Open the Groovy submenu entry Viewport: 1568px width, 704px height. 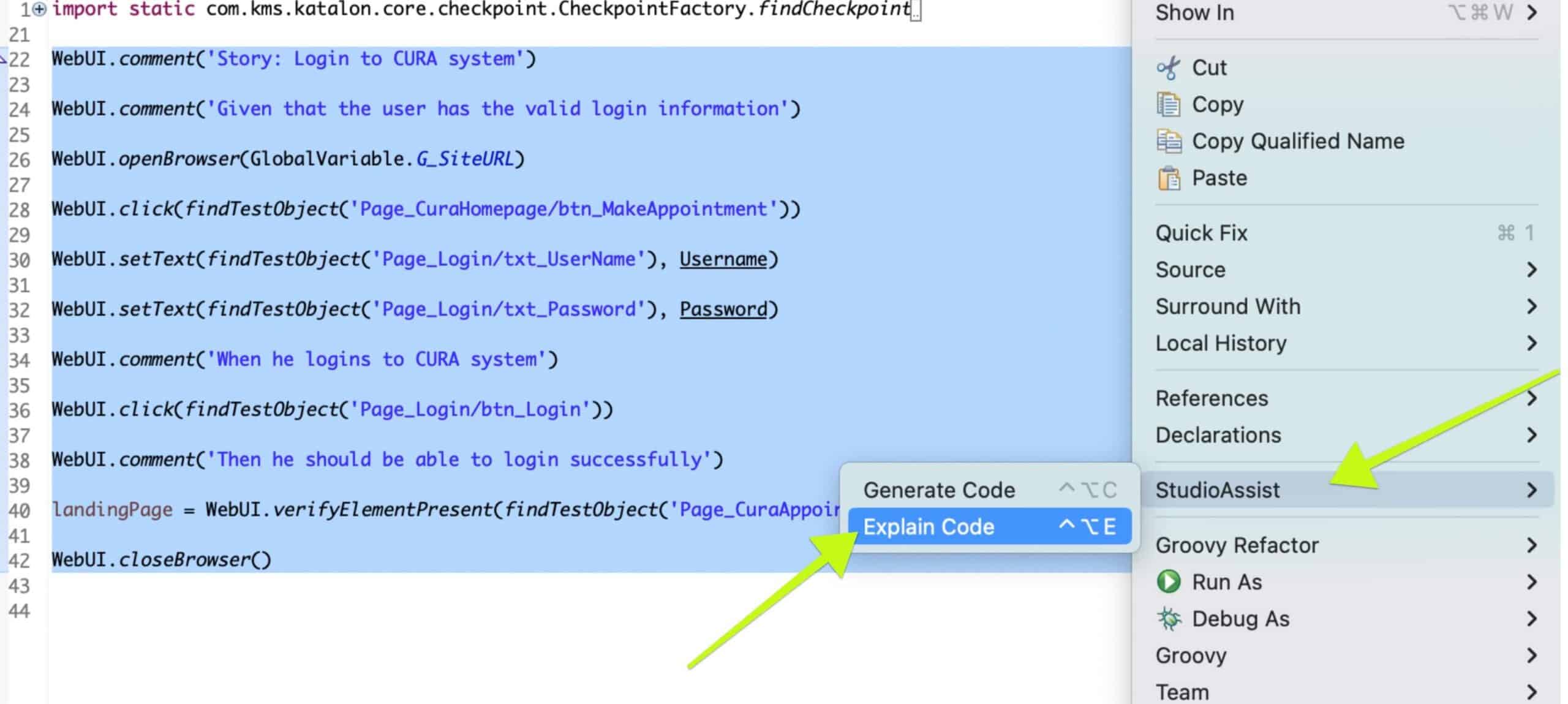click(x=1346, y=656)
